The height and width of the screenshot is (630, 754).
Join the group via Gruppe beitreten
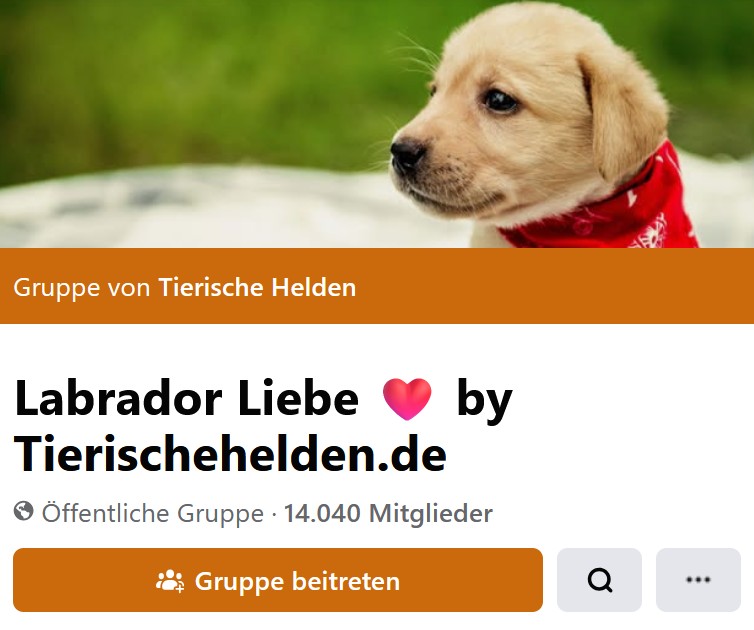click(x=278, y=580)
